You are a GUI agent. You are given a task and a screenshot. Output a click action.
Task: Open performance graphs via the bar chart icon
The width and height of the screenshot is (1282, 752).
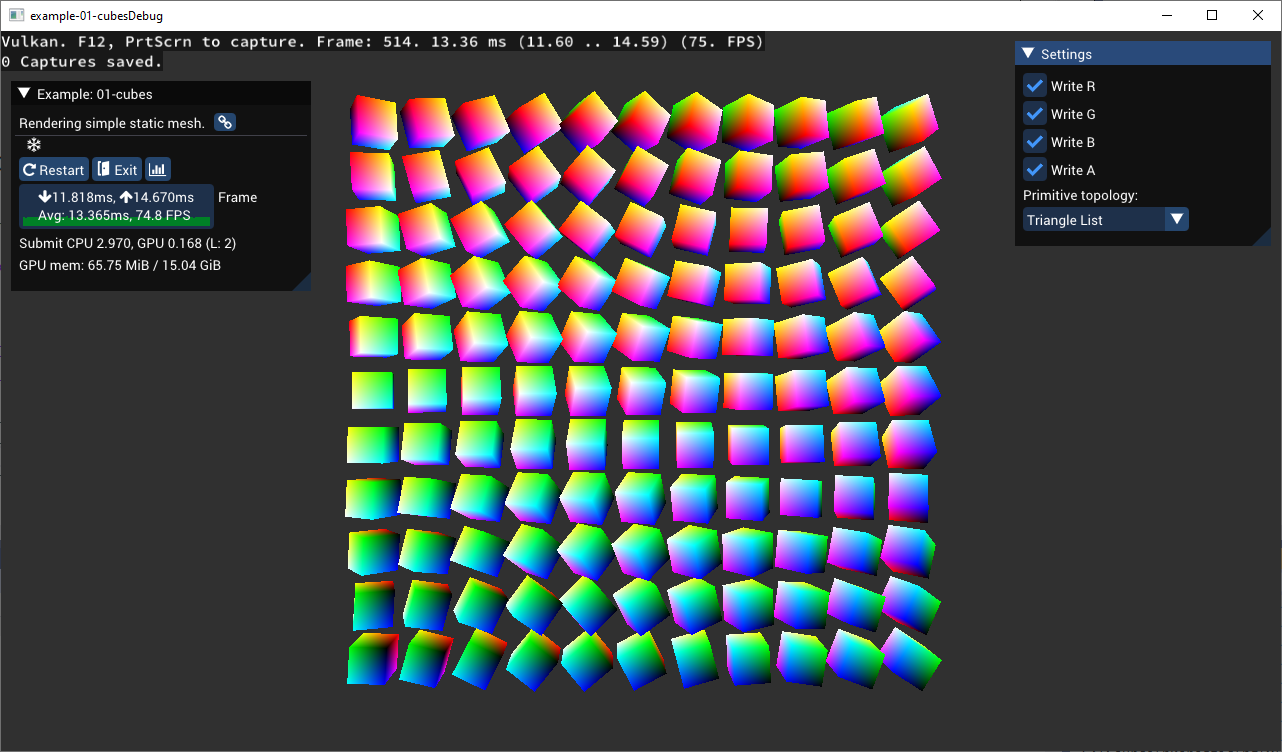pyautogui.click(x=157, y=168)
